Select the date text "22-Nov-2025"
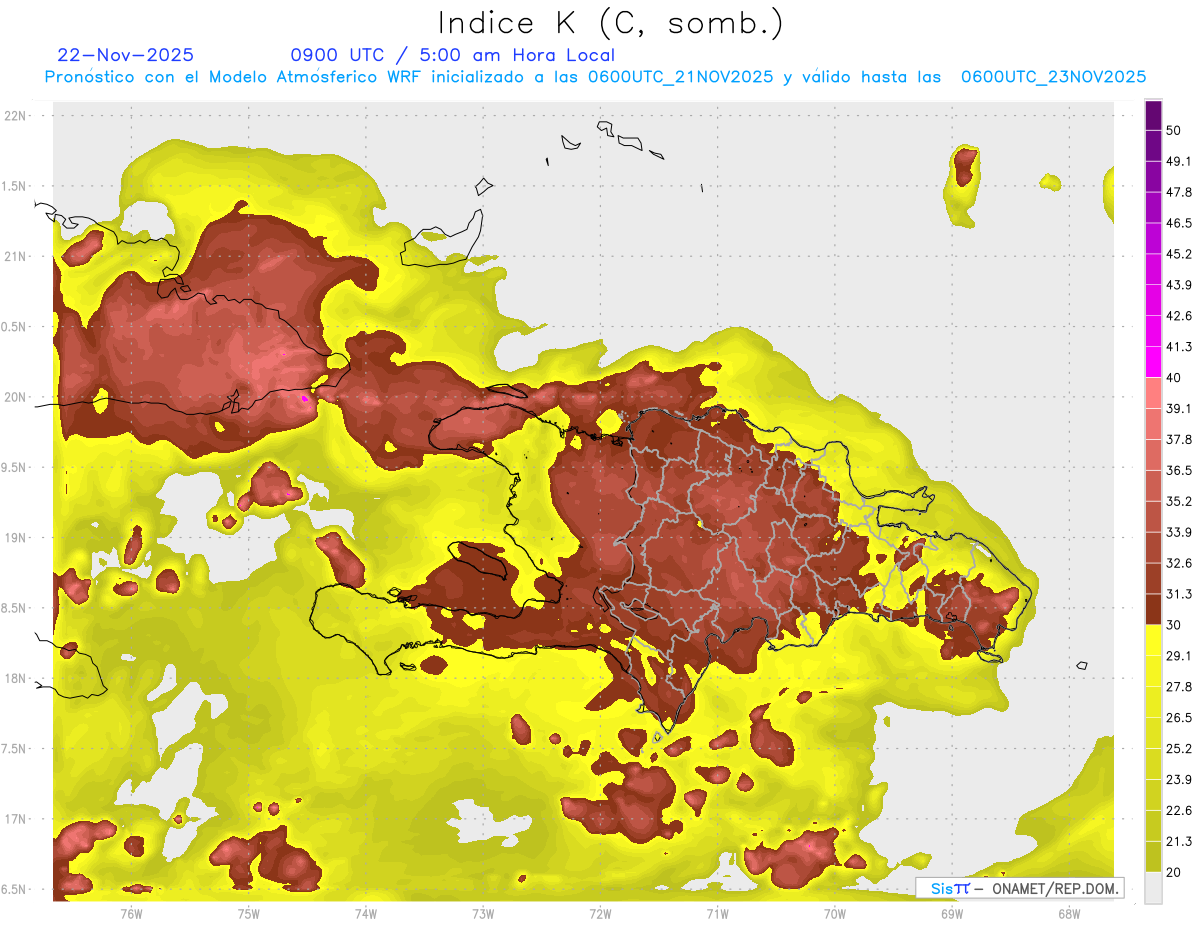The width and height of the screenshot is (1200, 927). [126, 55]
